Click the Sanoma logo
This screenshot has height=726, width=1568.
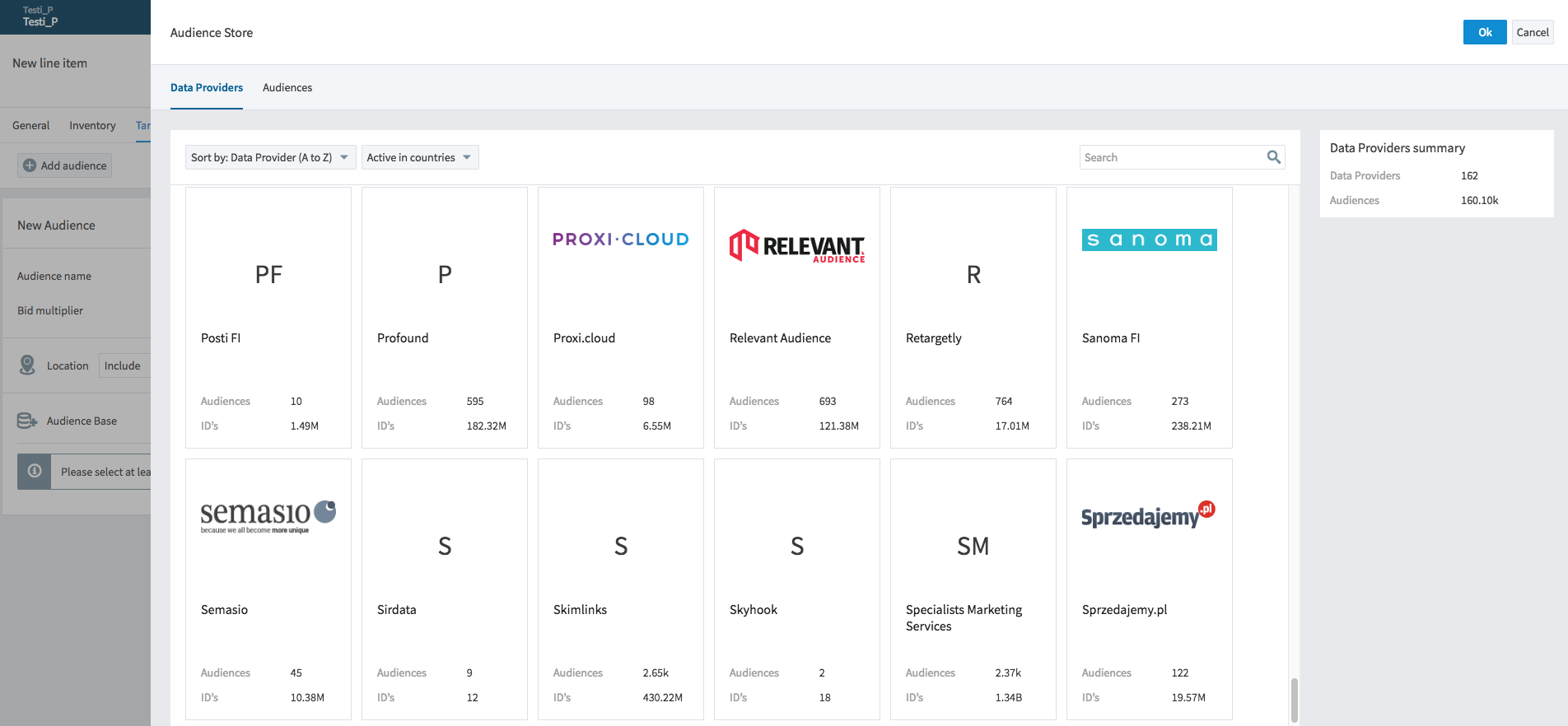point(1150,240)
